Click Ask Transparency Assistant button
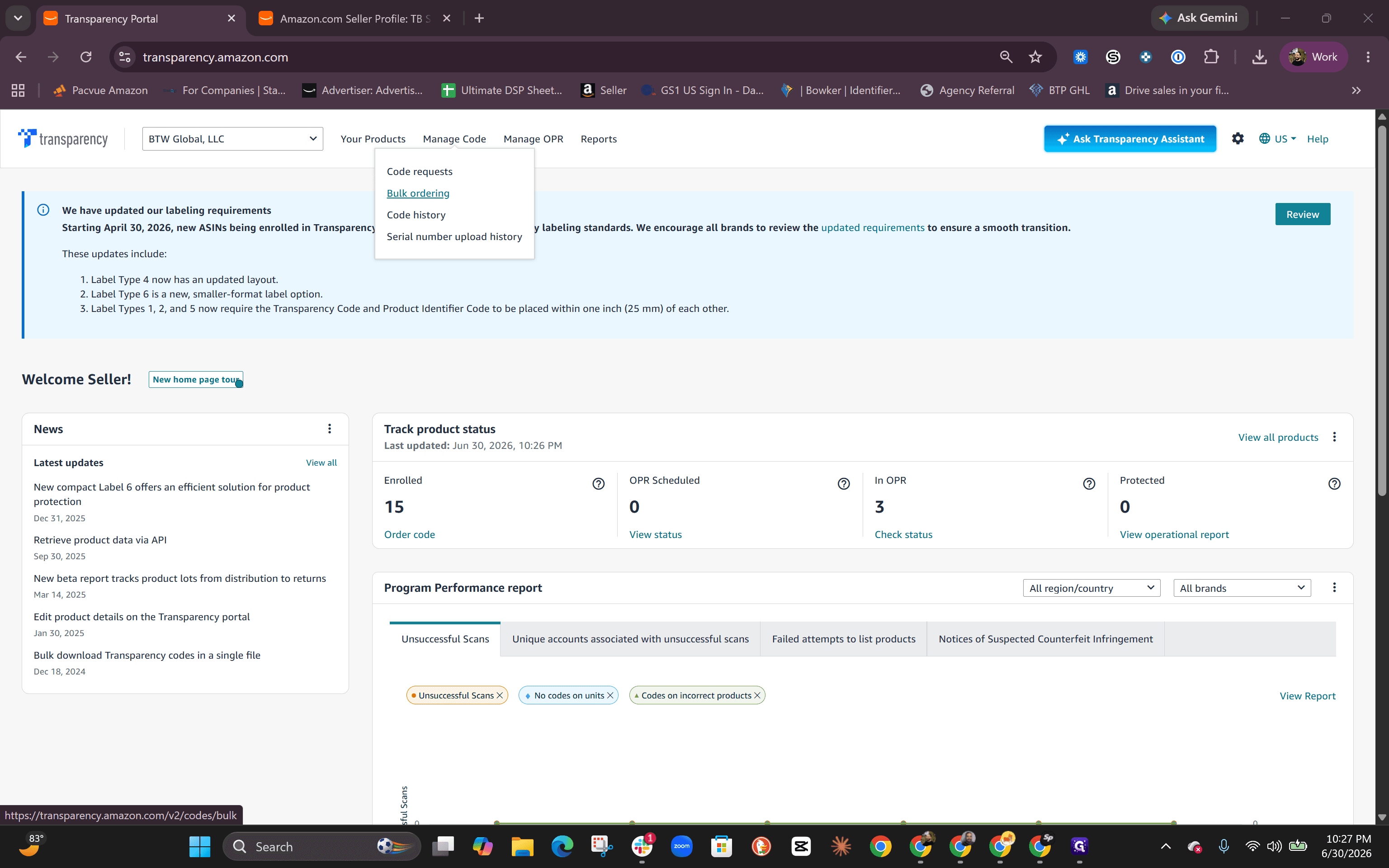Screen dimensions: 1389x868 (x=1129, y=139)
